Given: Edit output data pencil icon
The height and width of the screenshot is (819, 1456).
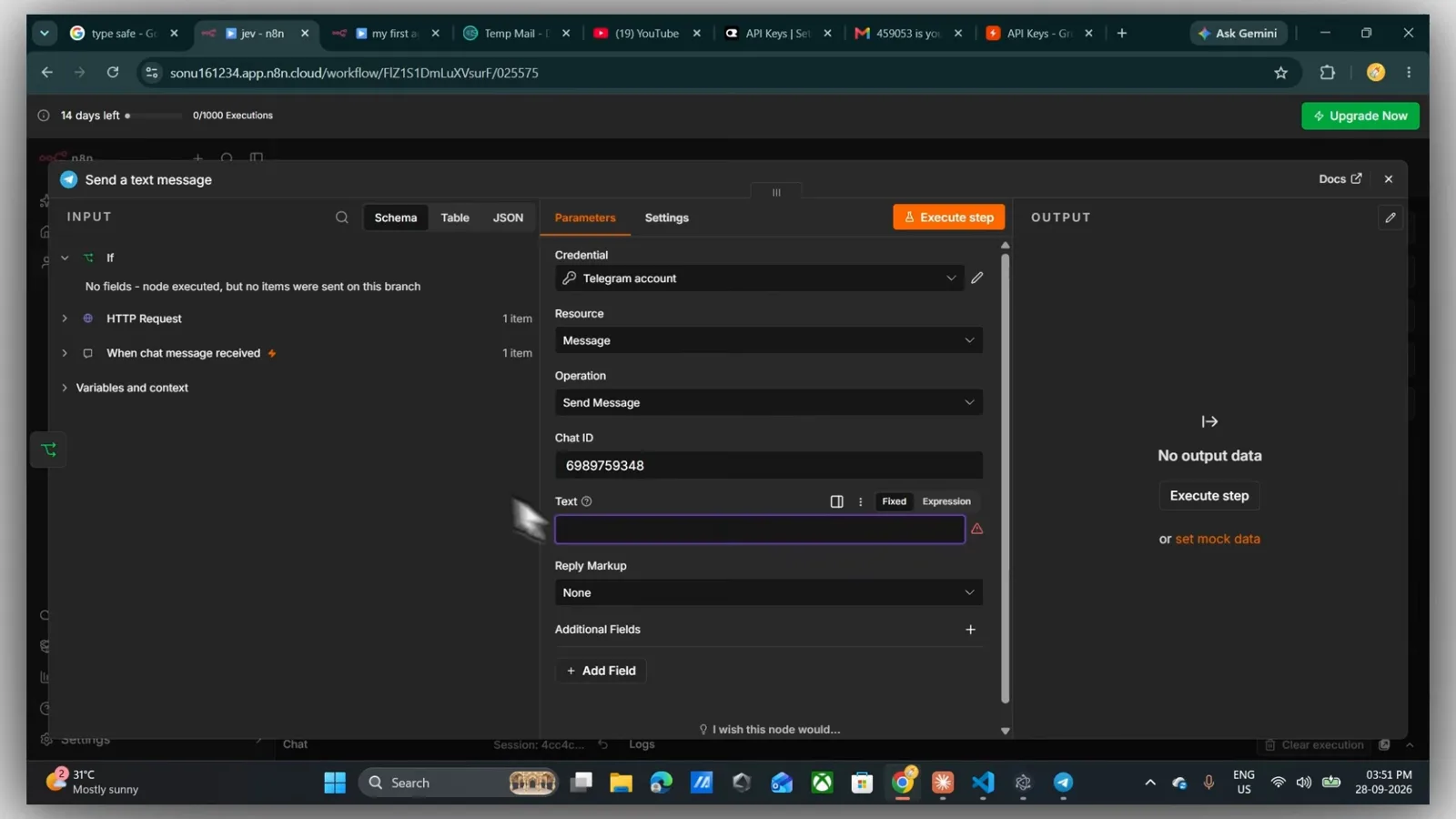Looking at the screenshot, I should click(x=1390, y=217).
